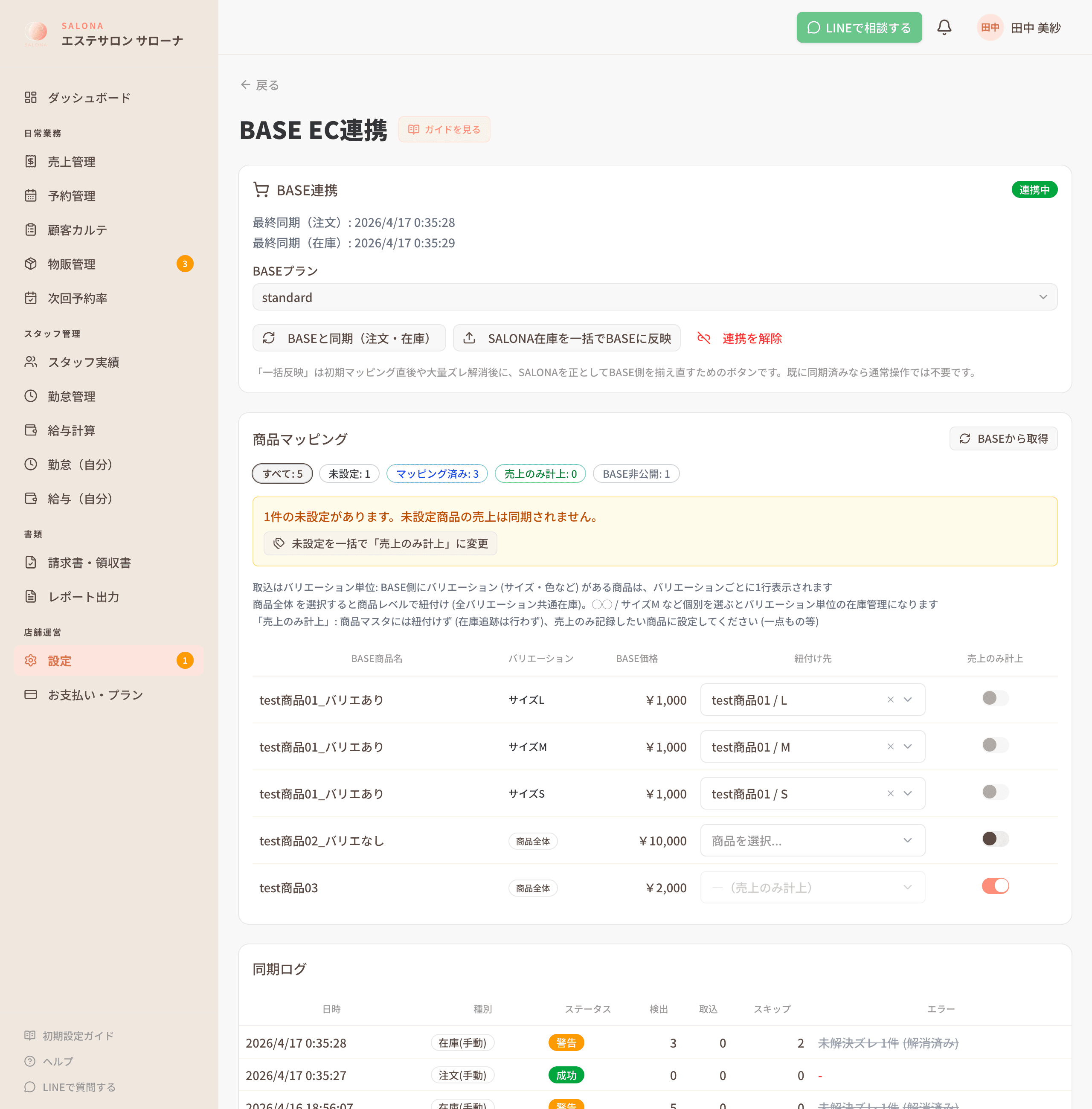Viewport: 1092px width, 1109px height.
Task: Open ダッシュボード in the sidebar
Action: [109, 98]
